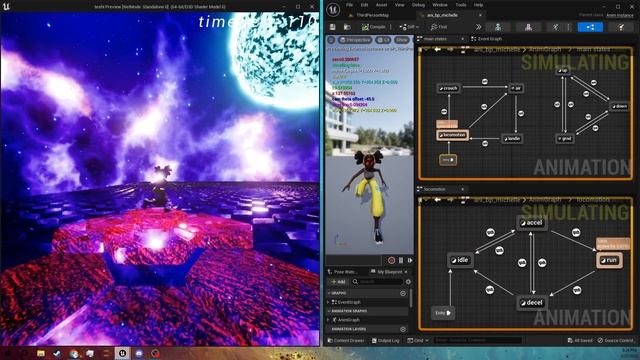Open the Anim Instance parent class link
Screen dimensions: 640x360
619,15
